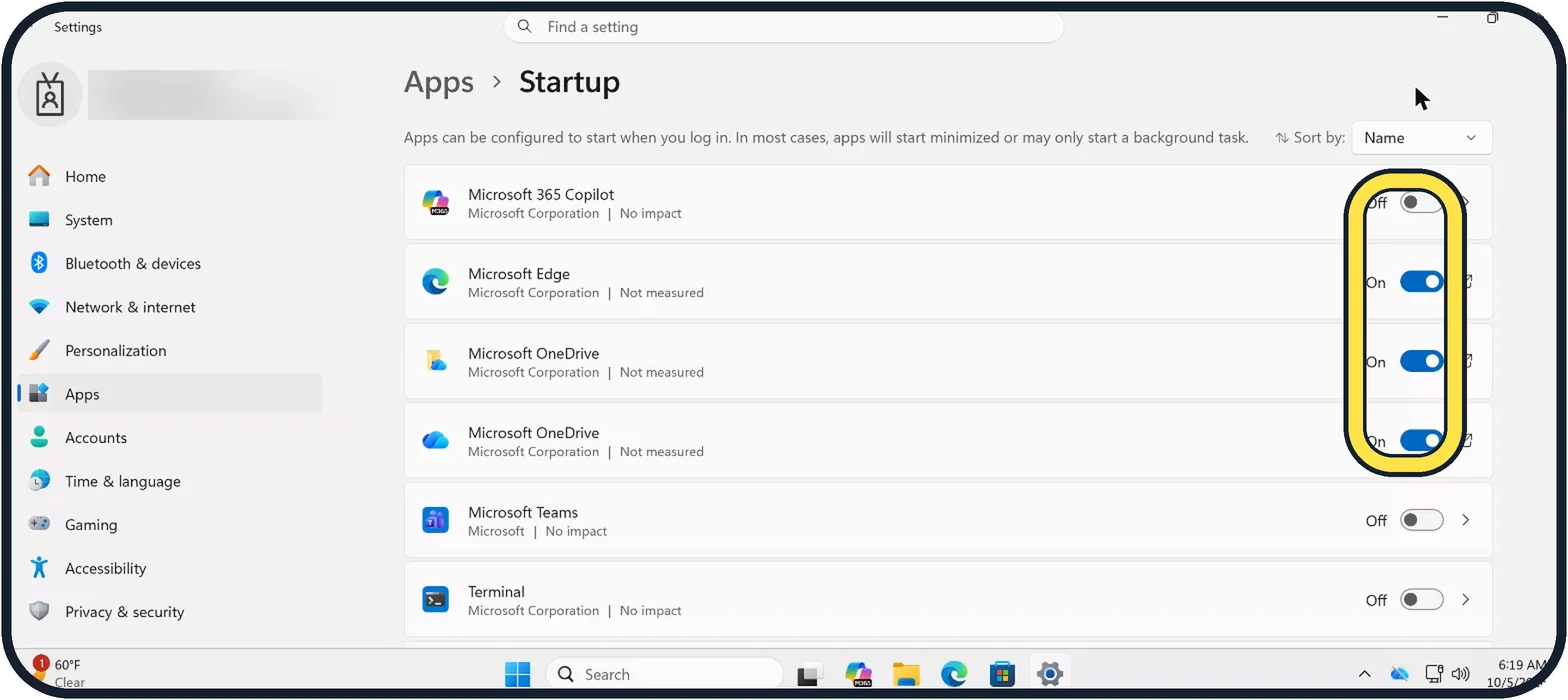Screen dimensions: 1568x700
Task: Expand Microsoft 365 Copilot row chevron
Action: point(1466,203)
